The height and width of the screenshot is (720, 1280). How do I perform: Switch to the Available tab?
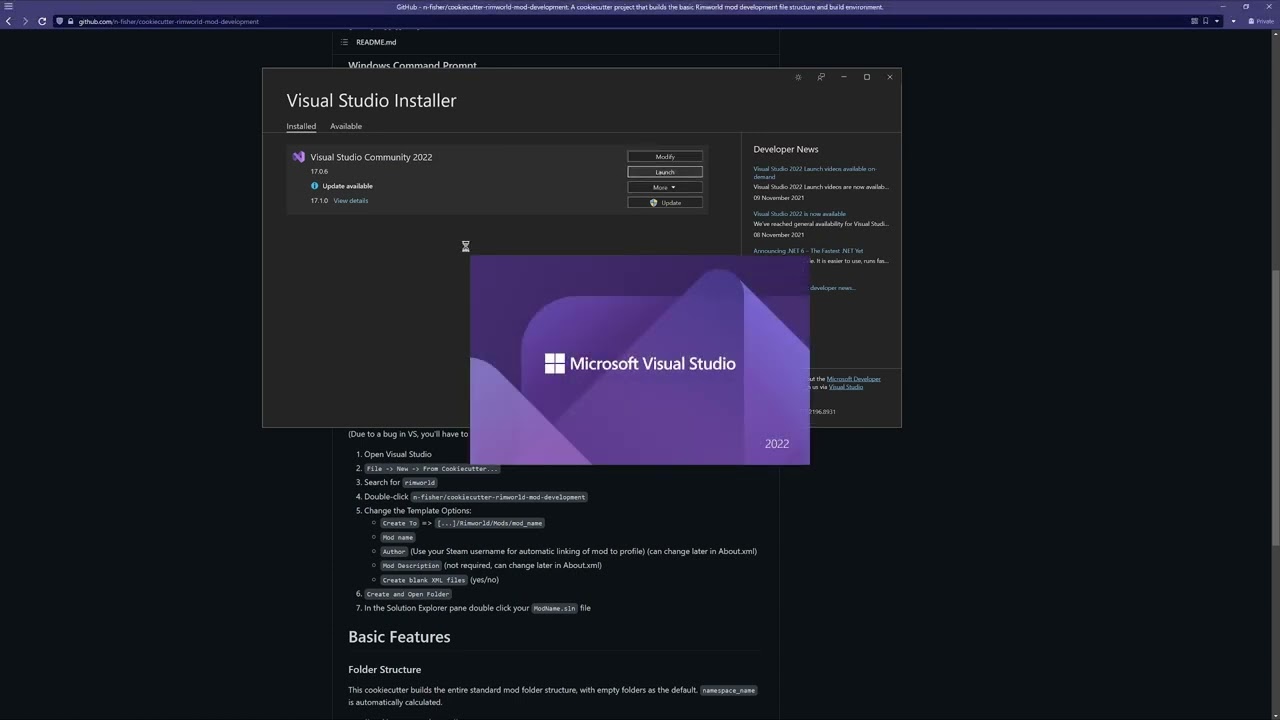point(346,126)
